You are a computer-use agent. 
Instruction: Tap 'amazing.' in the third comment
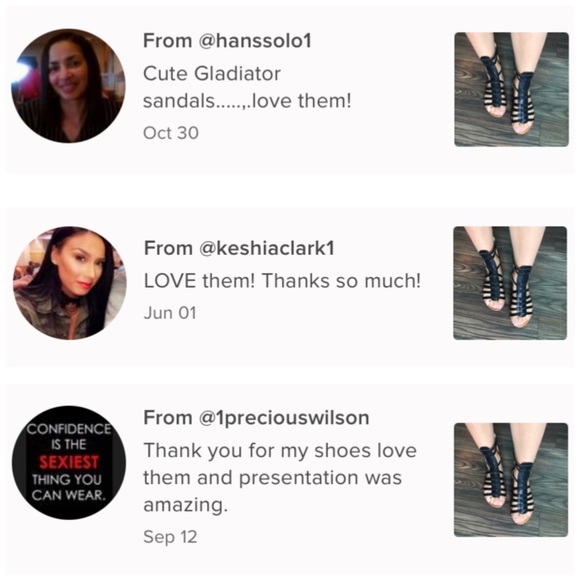tap(185, 505)
